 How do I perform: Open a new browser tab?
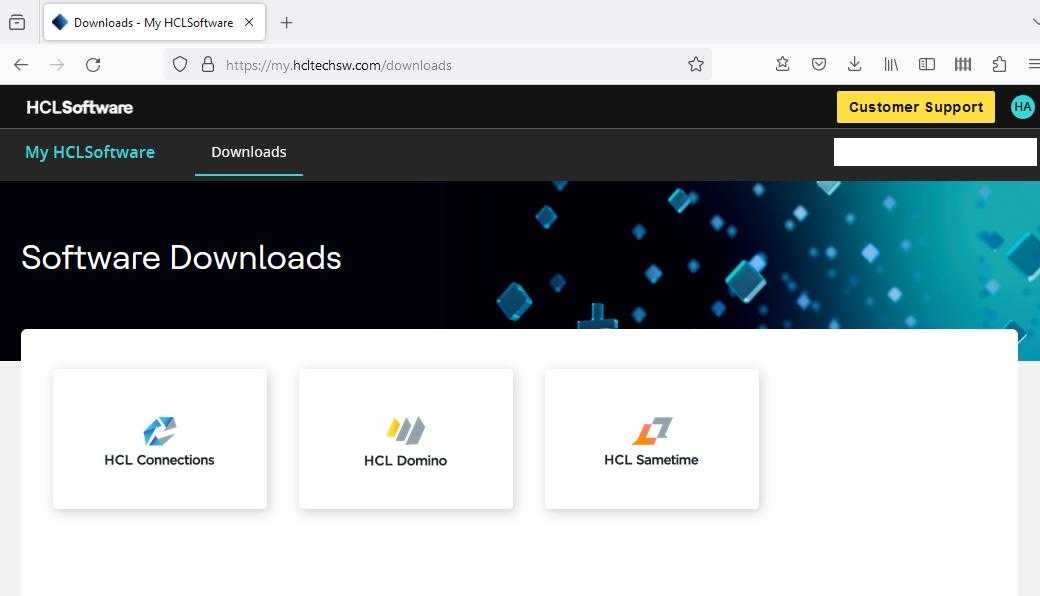[x=286, y=23]
